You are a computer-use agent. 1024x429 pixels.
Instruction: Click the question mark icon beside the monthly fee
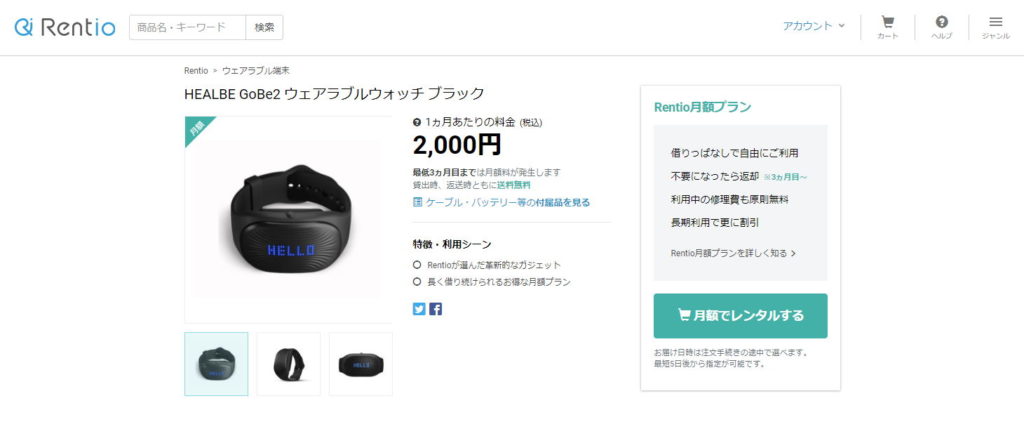[x=417, y=122]
